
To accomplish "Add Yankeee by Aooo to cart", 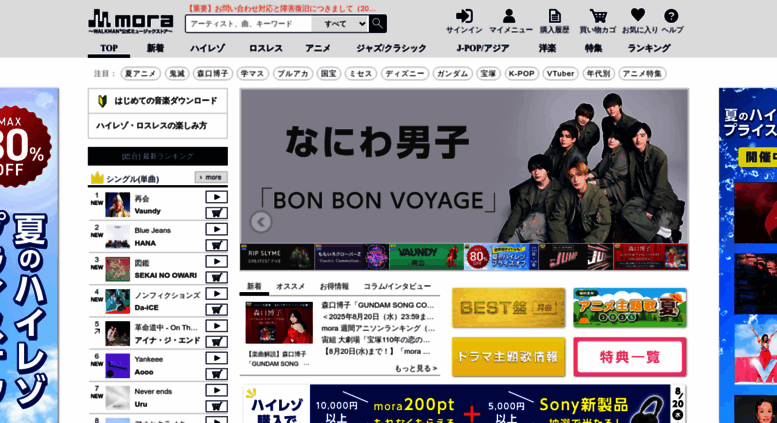I will pos(217,374).
